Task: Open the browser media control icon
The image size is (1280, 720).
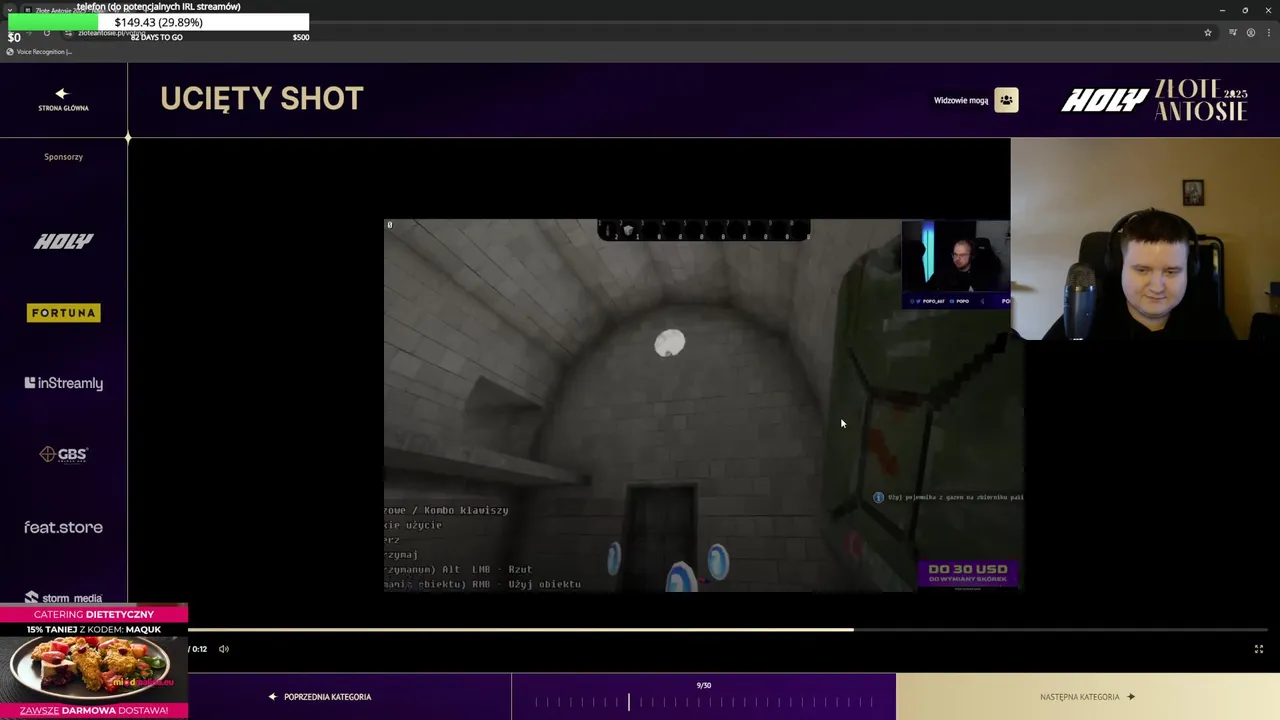Action: 1233,33
